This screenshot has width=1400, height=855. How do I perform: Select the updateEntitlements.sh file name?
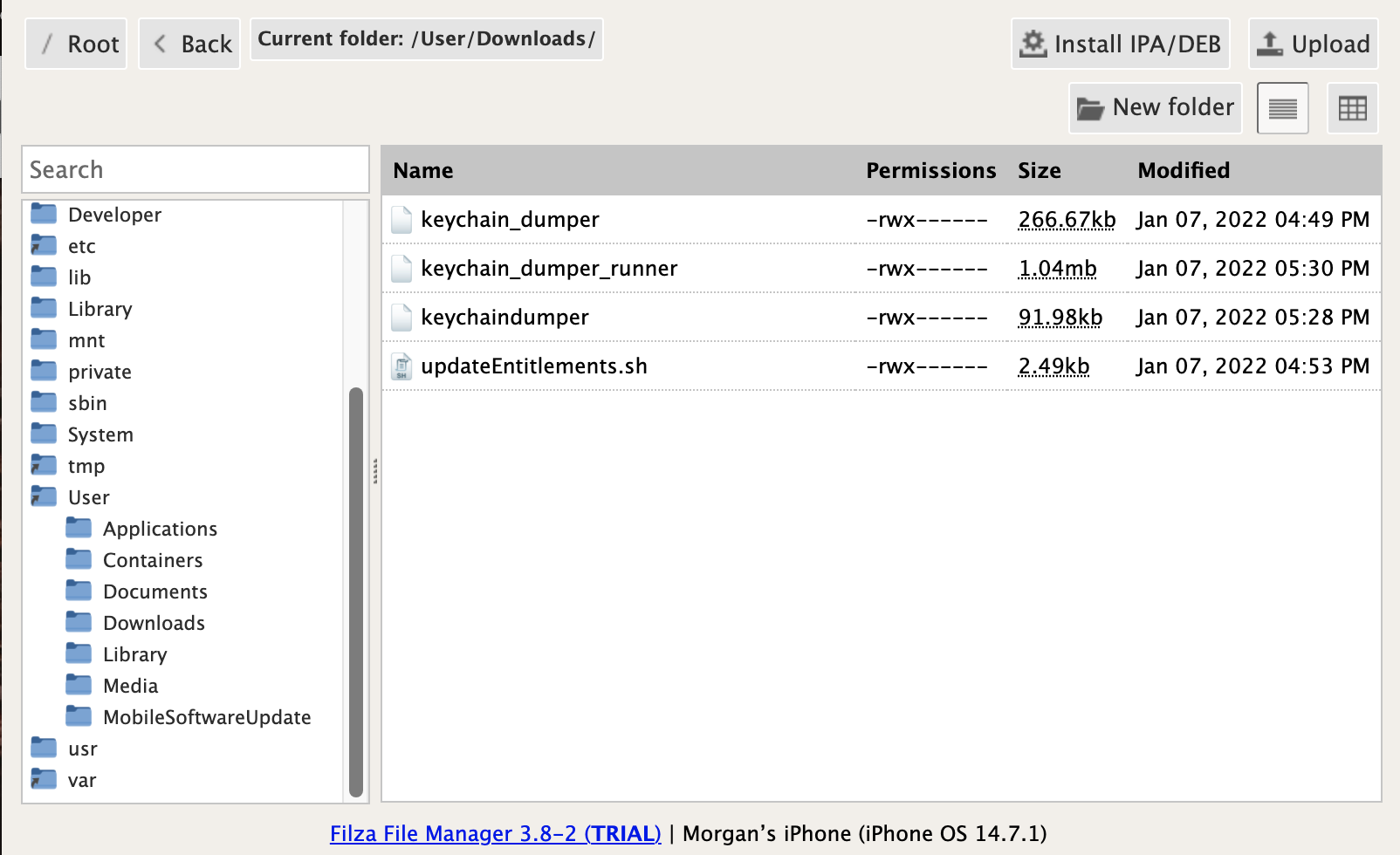coord(534,366)
